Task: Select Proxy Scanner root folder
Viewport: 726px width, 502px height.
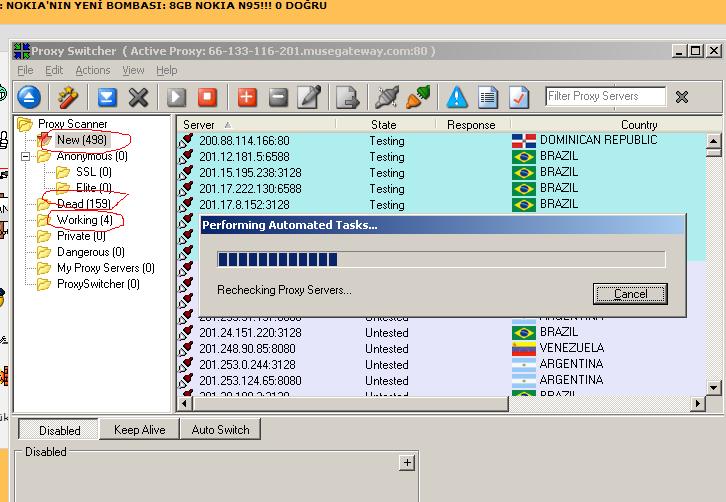Action: (73, 124)
